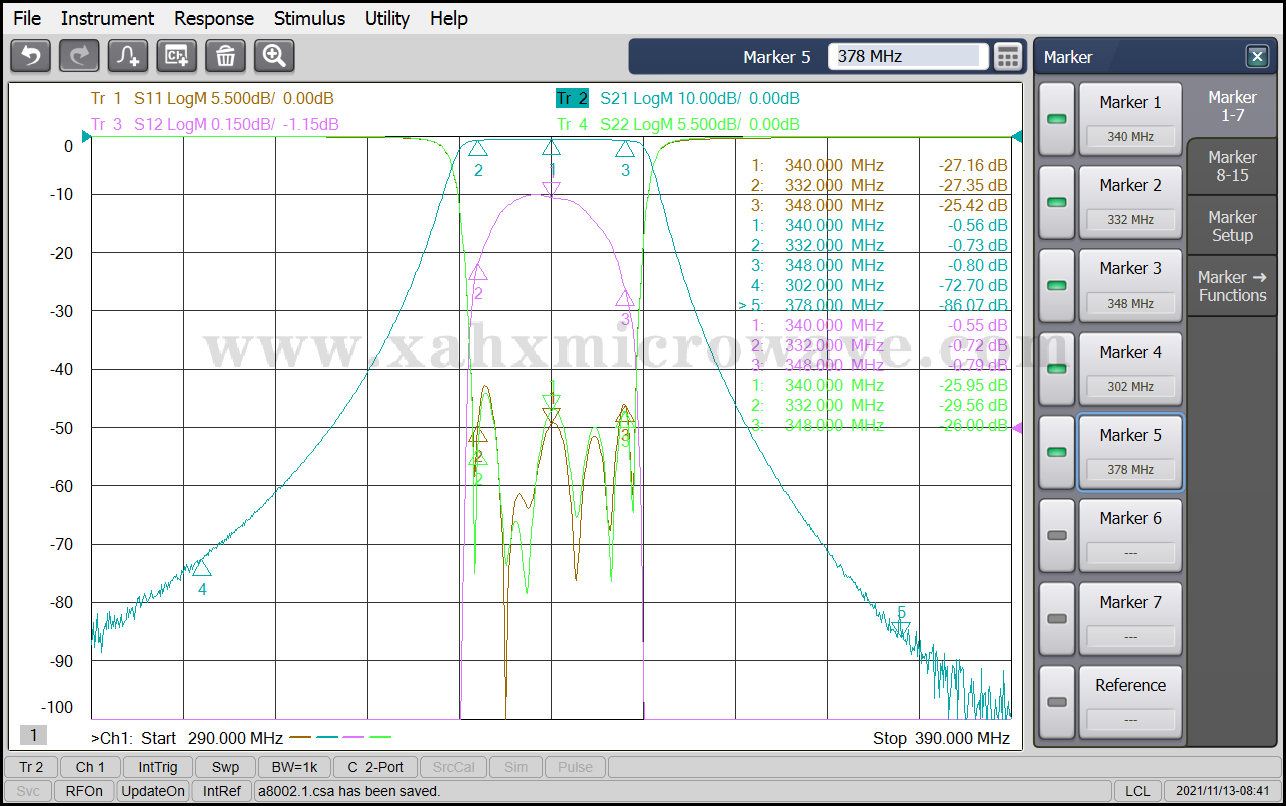Open the Instrument menu
The image size is (1286, 806).
point(107,18)
